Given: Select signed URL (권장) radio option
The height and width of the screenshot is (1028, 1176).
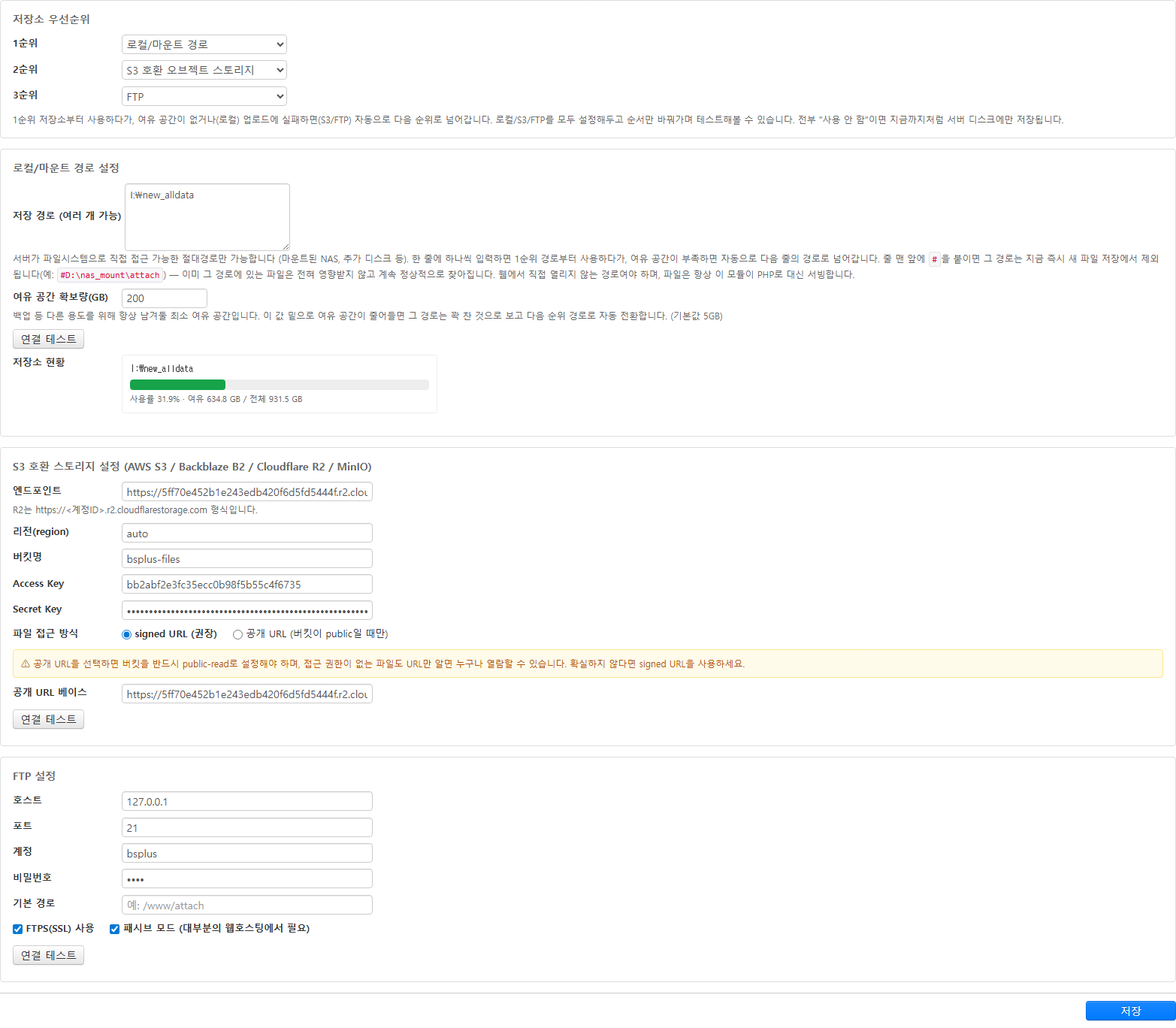Looking at the screenshot, I should 126,634.
